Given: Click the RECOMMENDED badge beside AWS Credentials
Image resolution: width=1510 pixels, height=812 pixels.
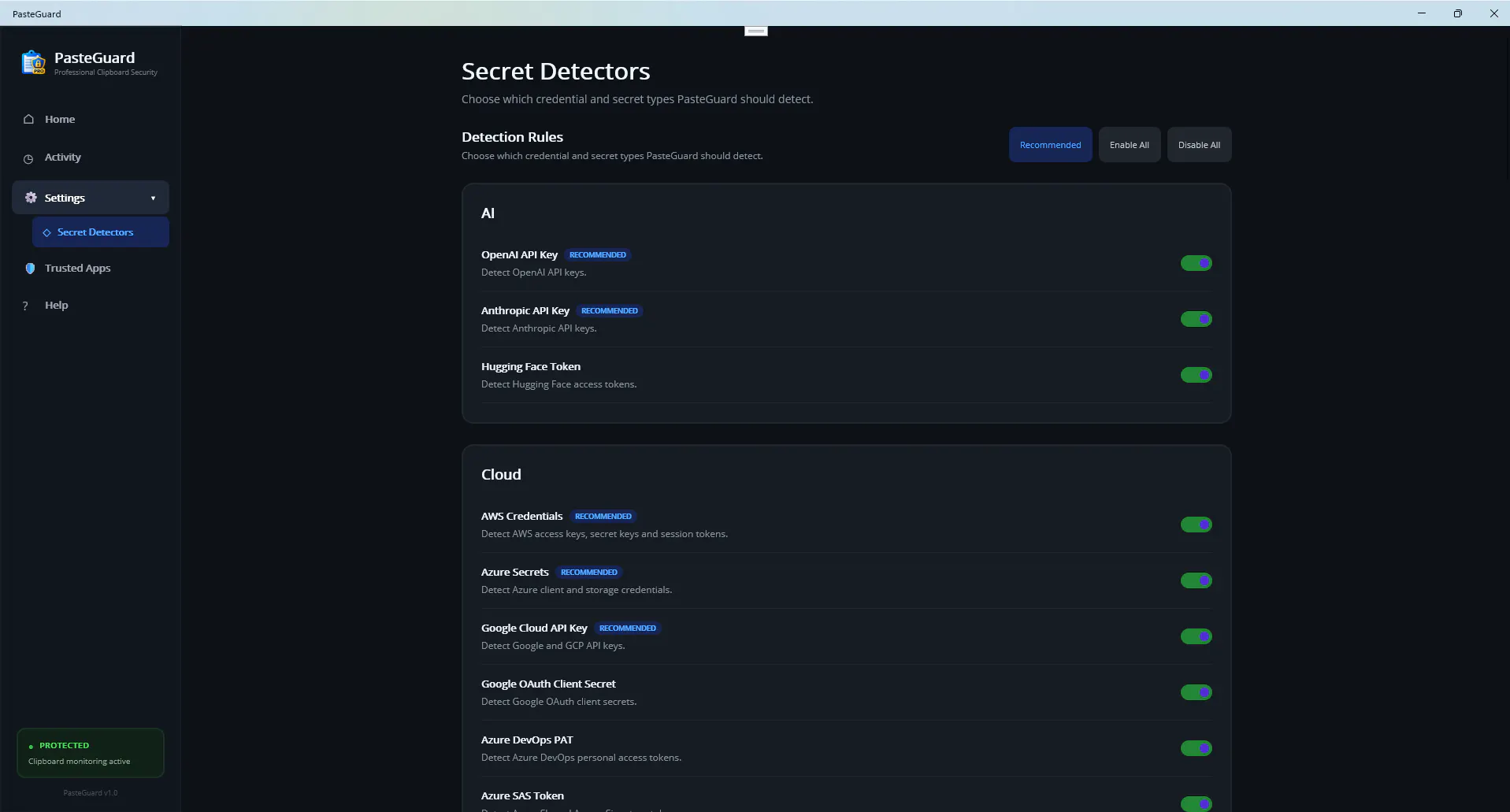Looking at the screenshot, I should pos(603,517).
